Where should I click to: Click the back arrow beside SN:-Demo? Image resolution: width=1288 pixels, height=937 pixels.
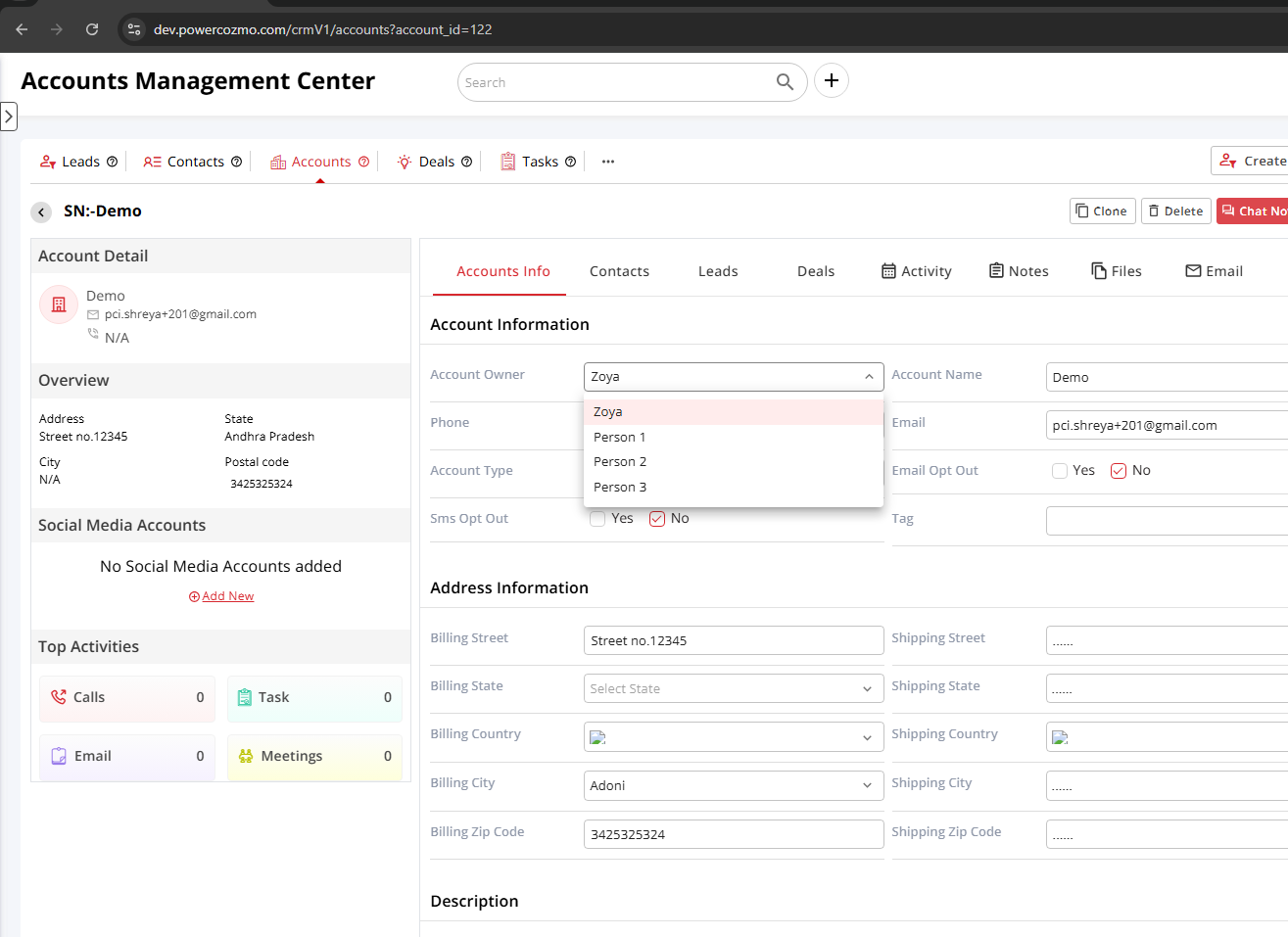[41, 211]
